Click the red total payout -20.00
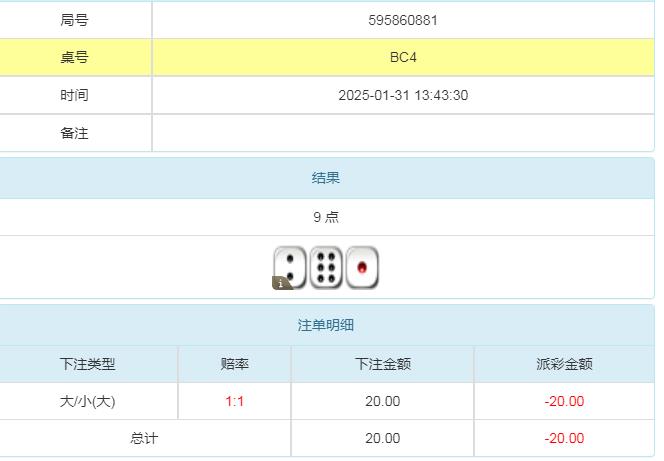This screenshot has height=461, width=664. [x=564, y=438]
